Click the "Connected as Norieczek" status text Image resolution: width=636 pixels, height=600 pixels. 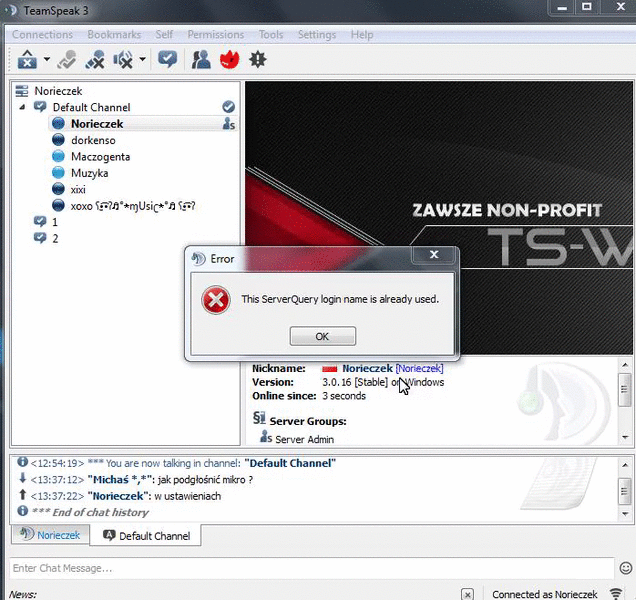(544, 594)
